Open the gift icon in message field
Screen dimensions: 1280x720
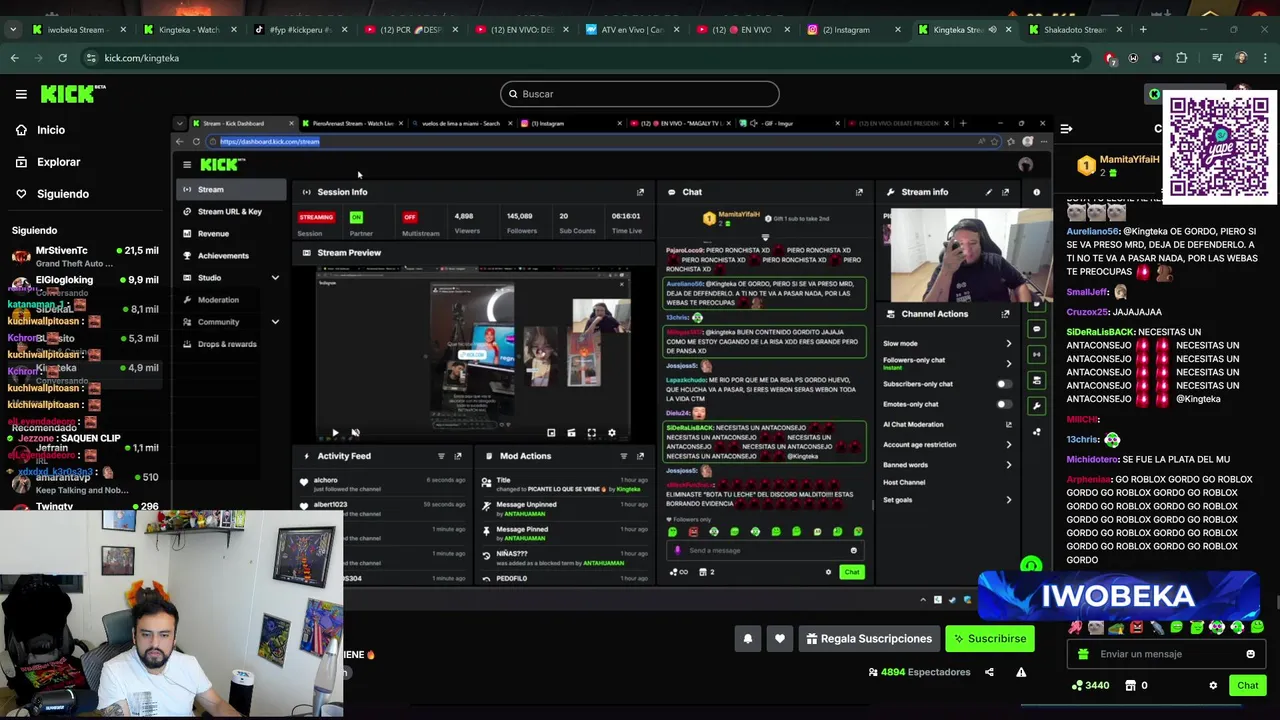point(1083,654)
